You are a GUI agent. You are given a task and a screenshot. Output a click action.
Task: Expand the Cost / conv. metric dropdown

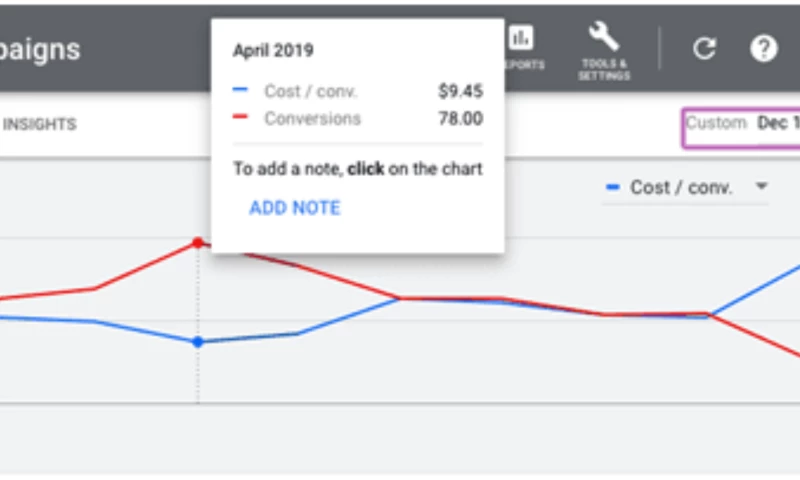pyautogui.click(x=685, y=187)
